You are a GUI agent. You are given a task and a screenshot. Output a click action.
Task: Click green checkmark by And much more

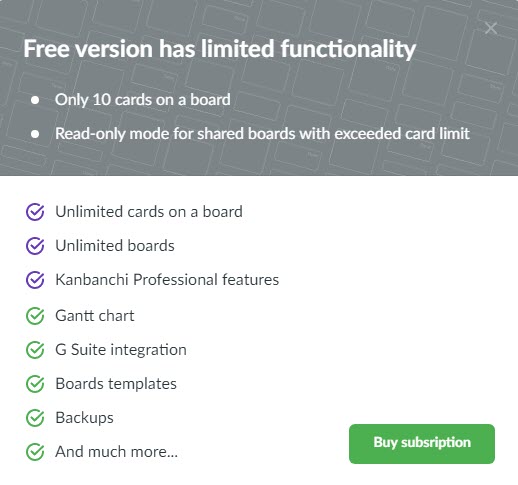tap(35, 452)
